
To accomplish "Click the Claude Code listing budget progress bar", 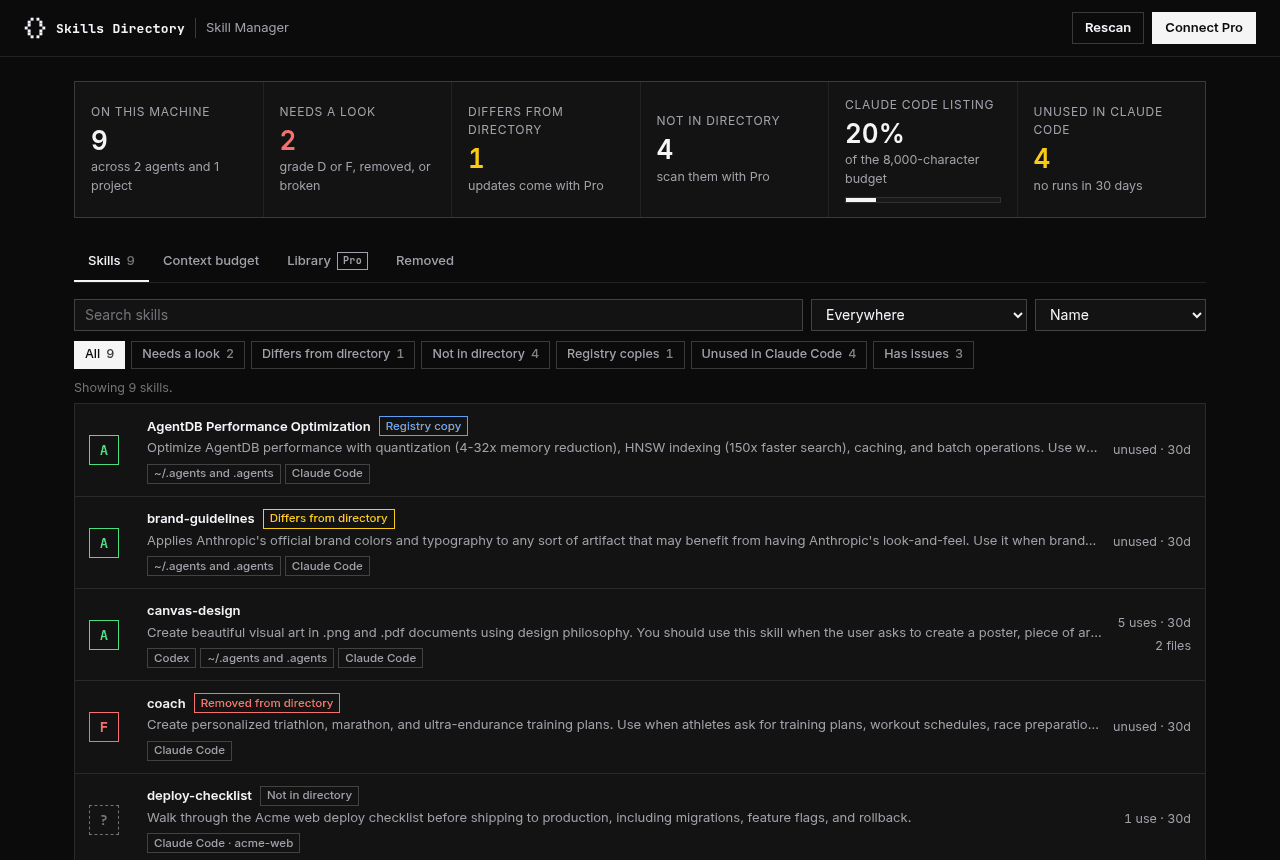I will (923, 200).
